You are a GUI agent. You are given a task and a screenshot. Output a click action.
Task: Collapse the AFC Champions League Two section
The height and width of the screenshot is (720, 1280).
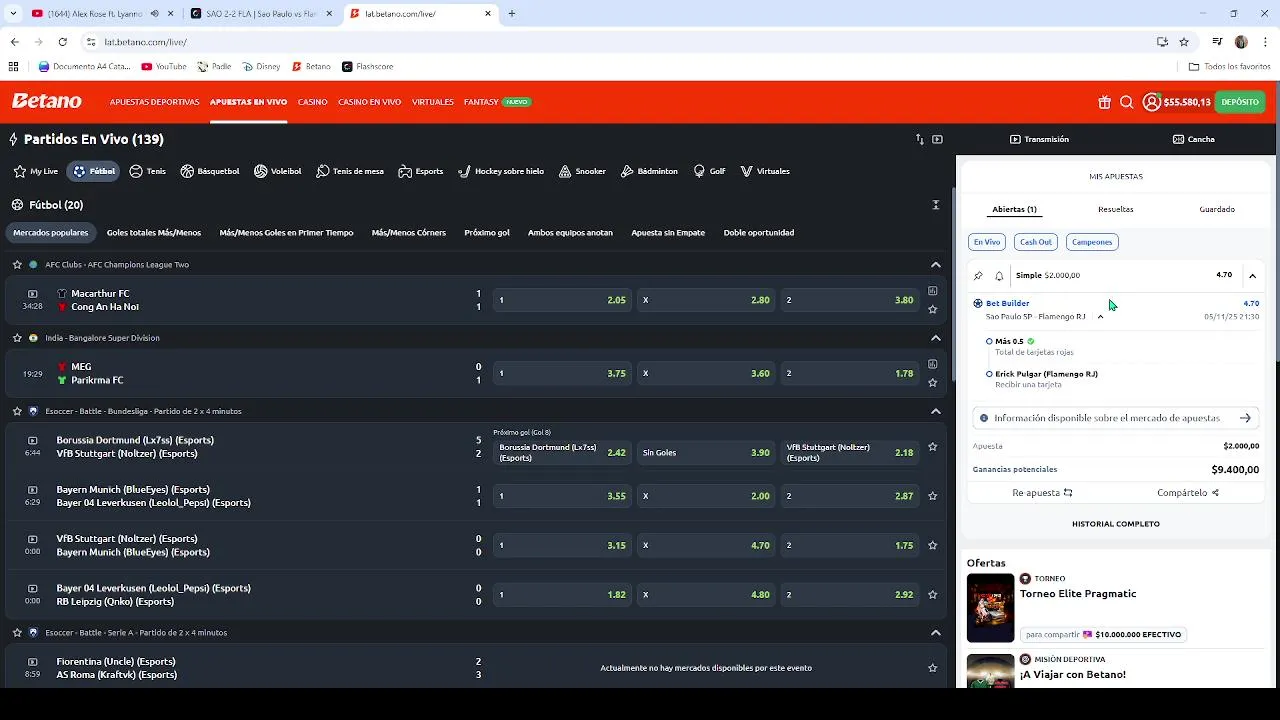(x=936, y=265)
